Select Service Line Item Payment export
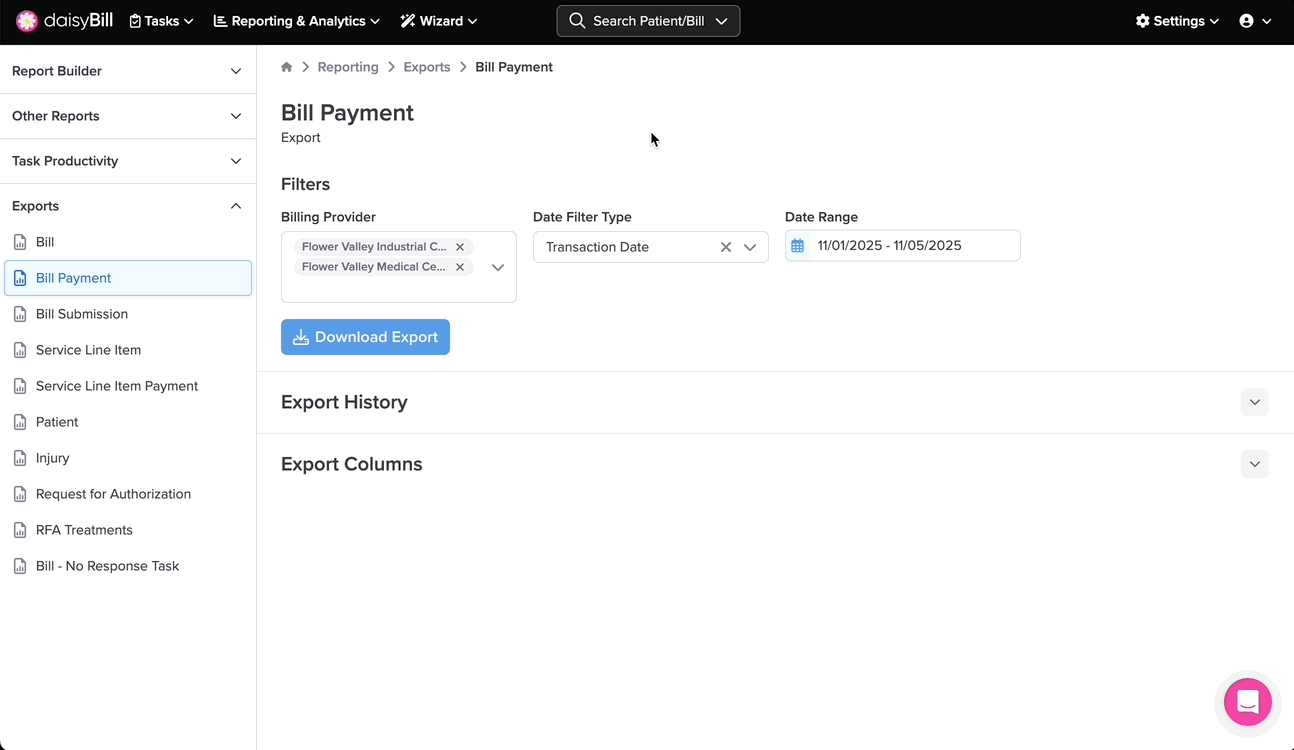This screenshot has height=750, width=1294. coord(117,386)
